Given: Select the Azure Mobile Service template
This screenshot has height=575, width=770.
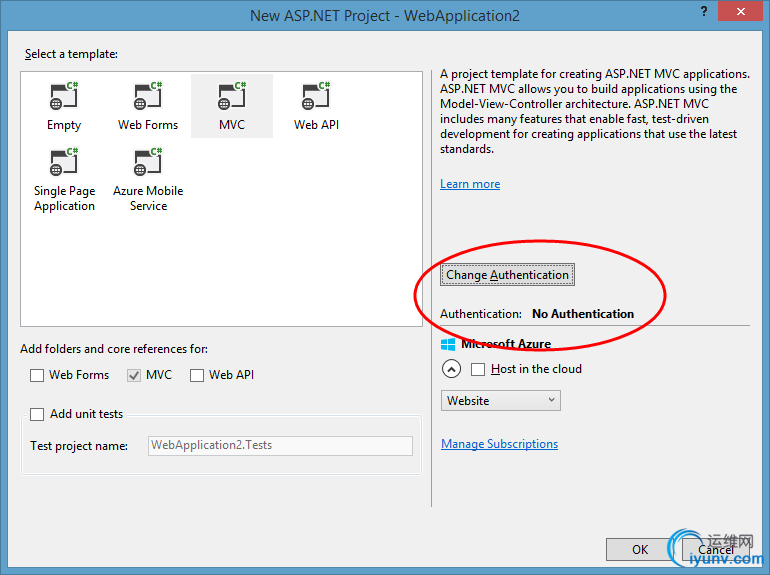Looking at the screenshot, I should (148, 181).
